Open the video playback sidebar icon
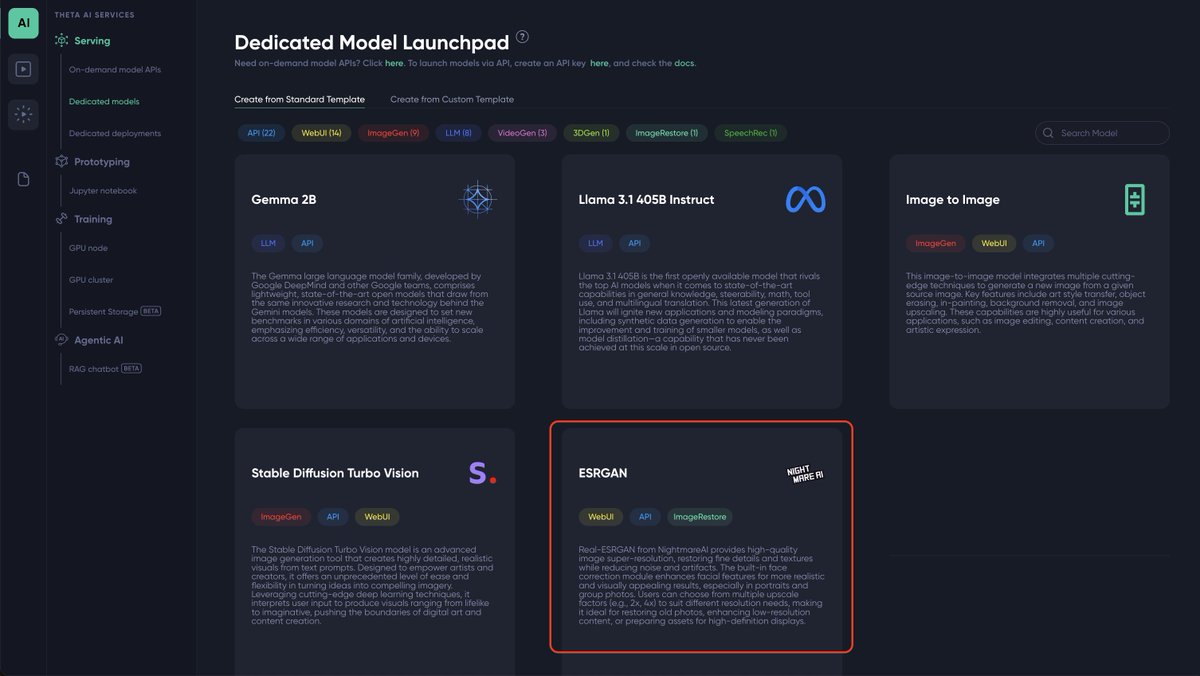The width and height of the screenshot is (1200, 676). click(x=22, y=67)
